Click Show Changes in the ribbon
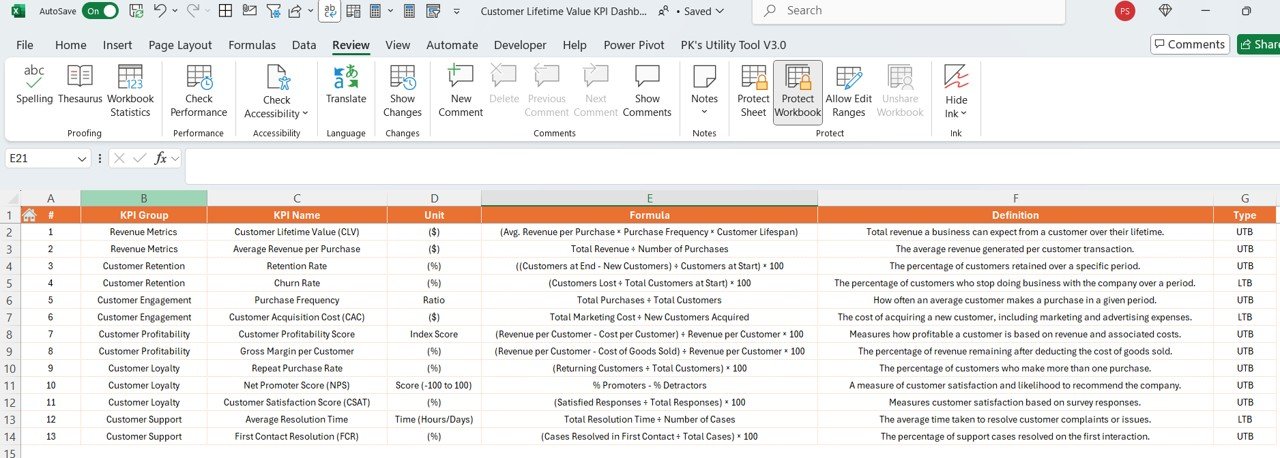Viewport: 1280px width, 458px height. 402,90
